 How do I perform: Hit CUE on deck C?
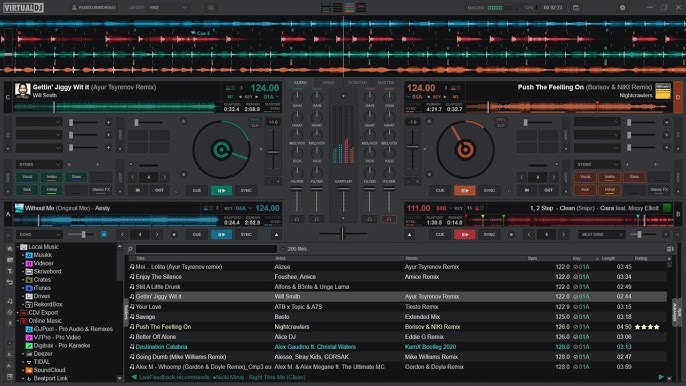click(197, 190)
